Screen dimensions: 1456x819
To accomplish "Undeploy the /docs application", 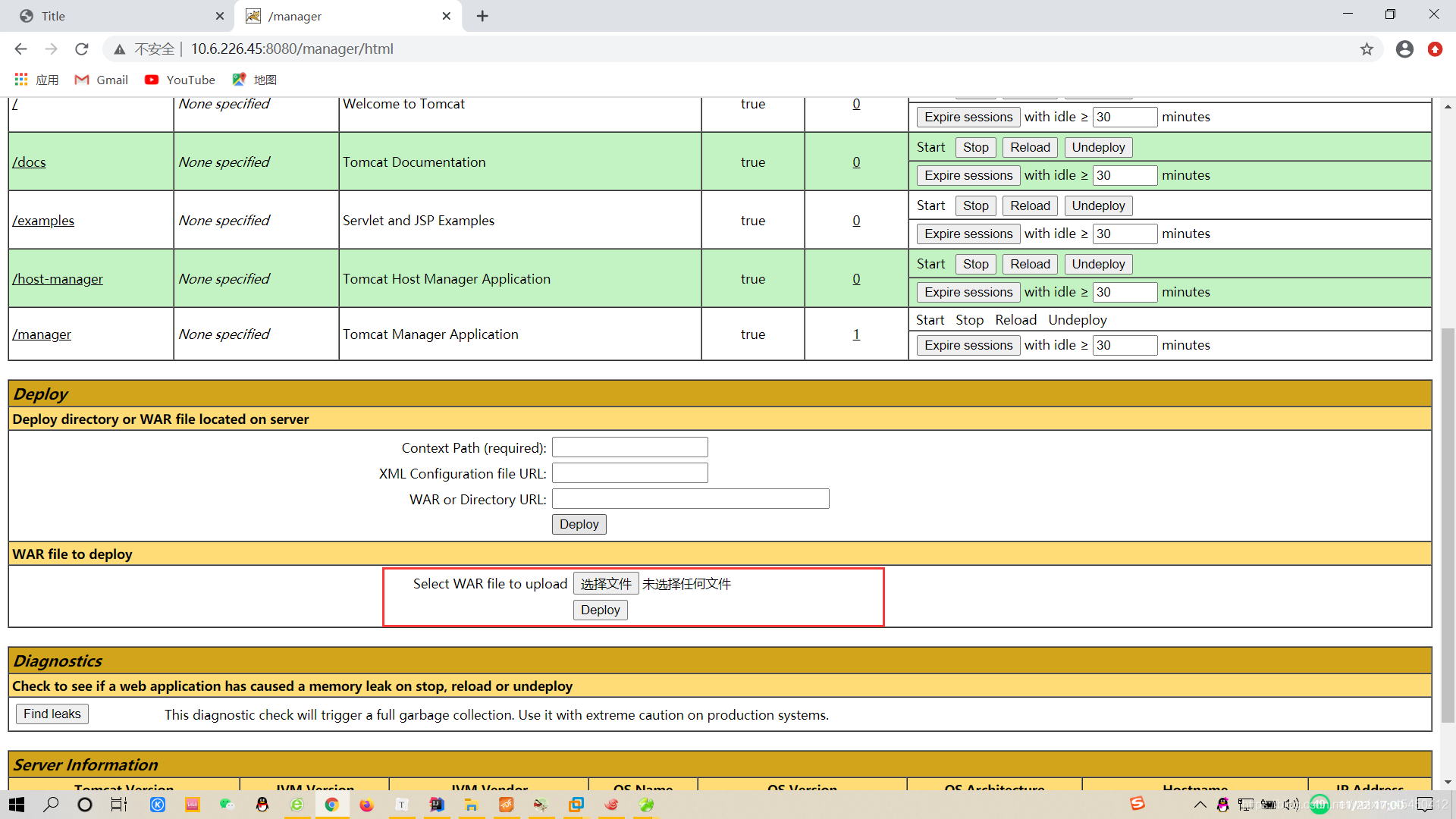I will coord(1098,147).
